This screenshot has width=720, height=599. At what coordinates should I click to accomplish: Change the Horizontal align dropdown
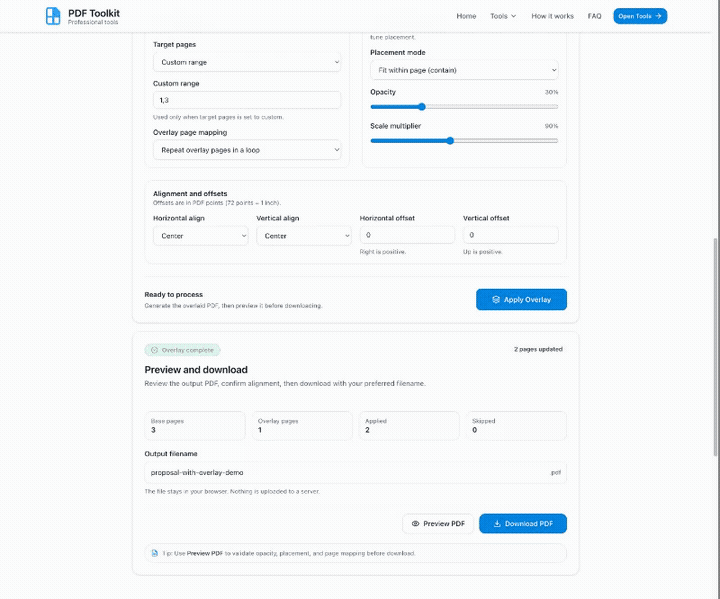click(200, 236)
